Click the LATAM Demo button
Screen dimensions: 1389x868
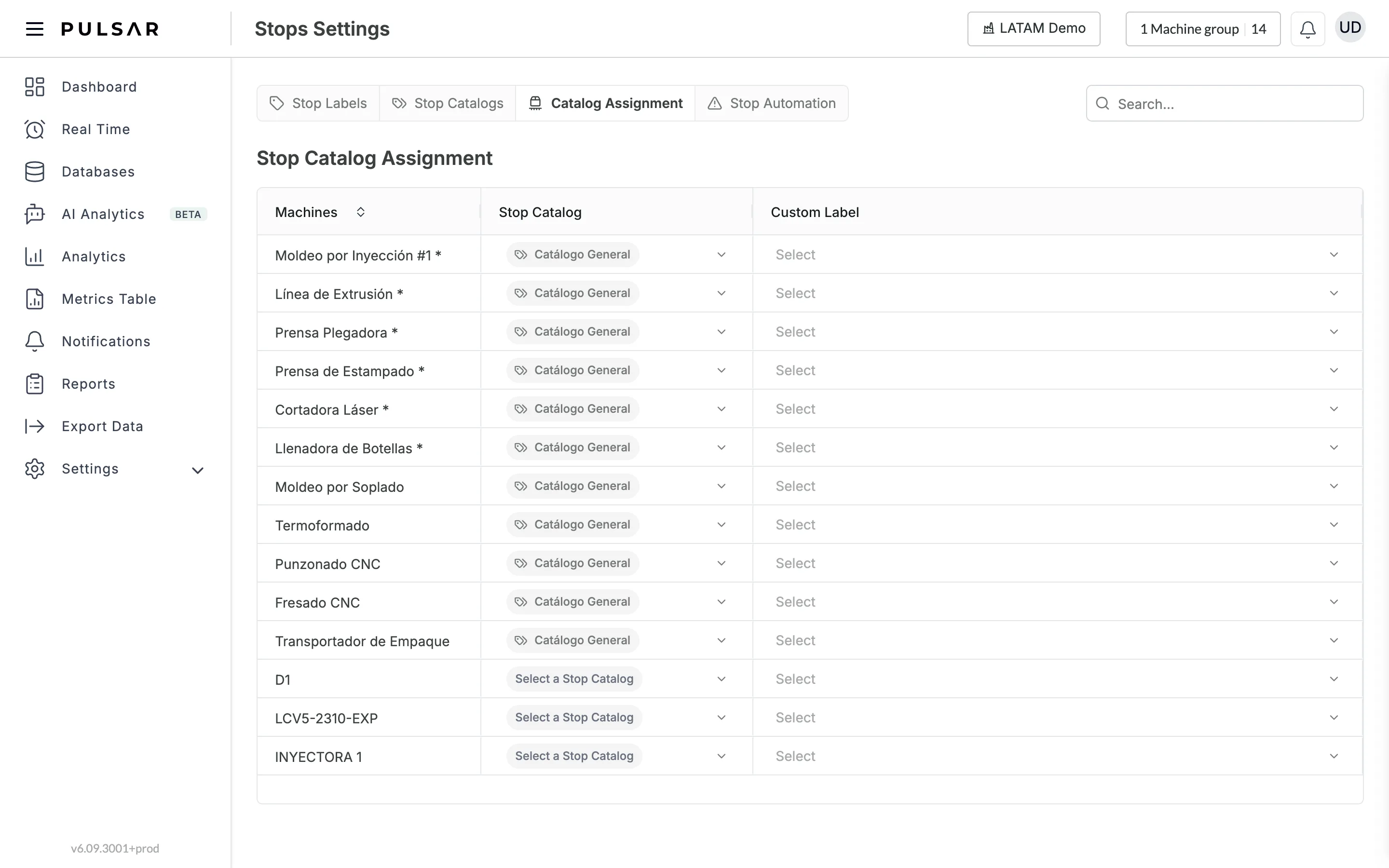click(x=1034, y=29)
